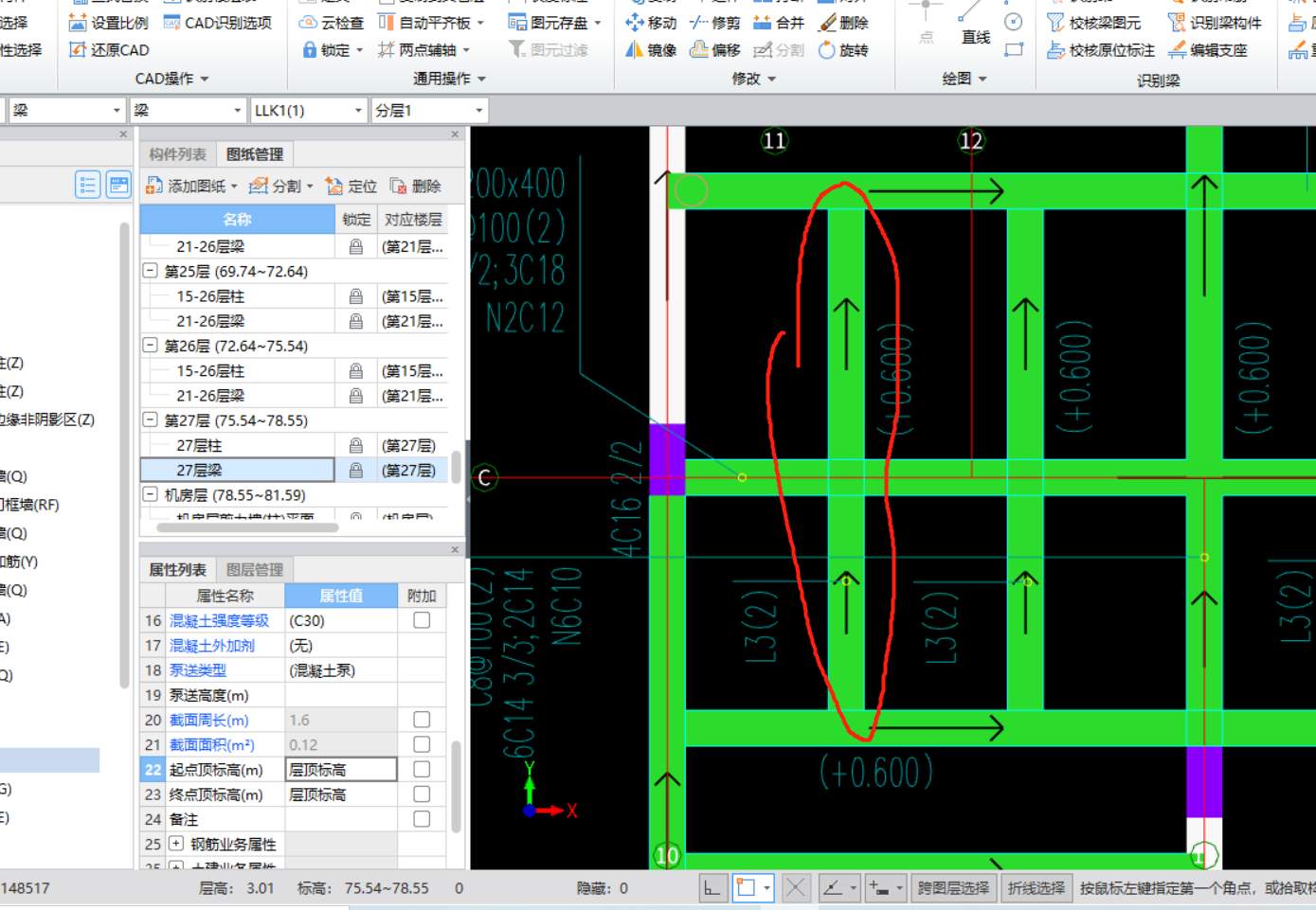
Task: Click 删除 in drawing management toolbar
Action: click(415, 187)
